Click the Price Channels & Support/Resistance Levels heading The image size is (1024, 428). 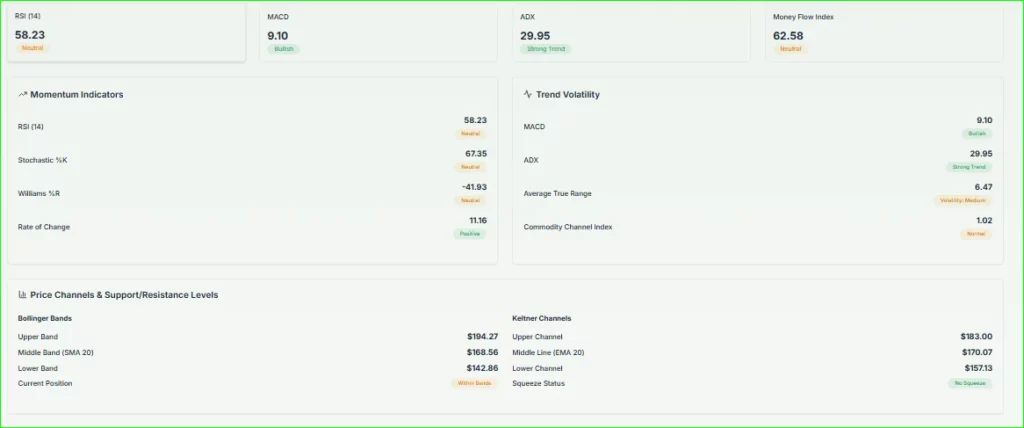[x=124, y=295]
